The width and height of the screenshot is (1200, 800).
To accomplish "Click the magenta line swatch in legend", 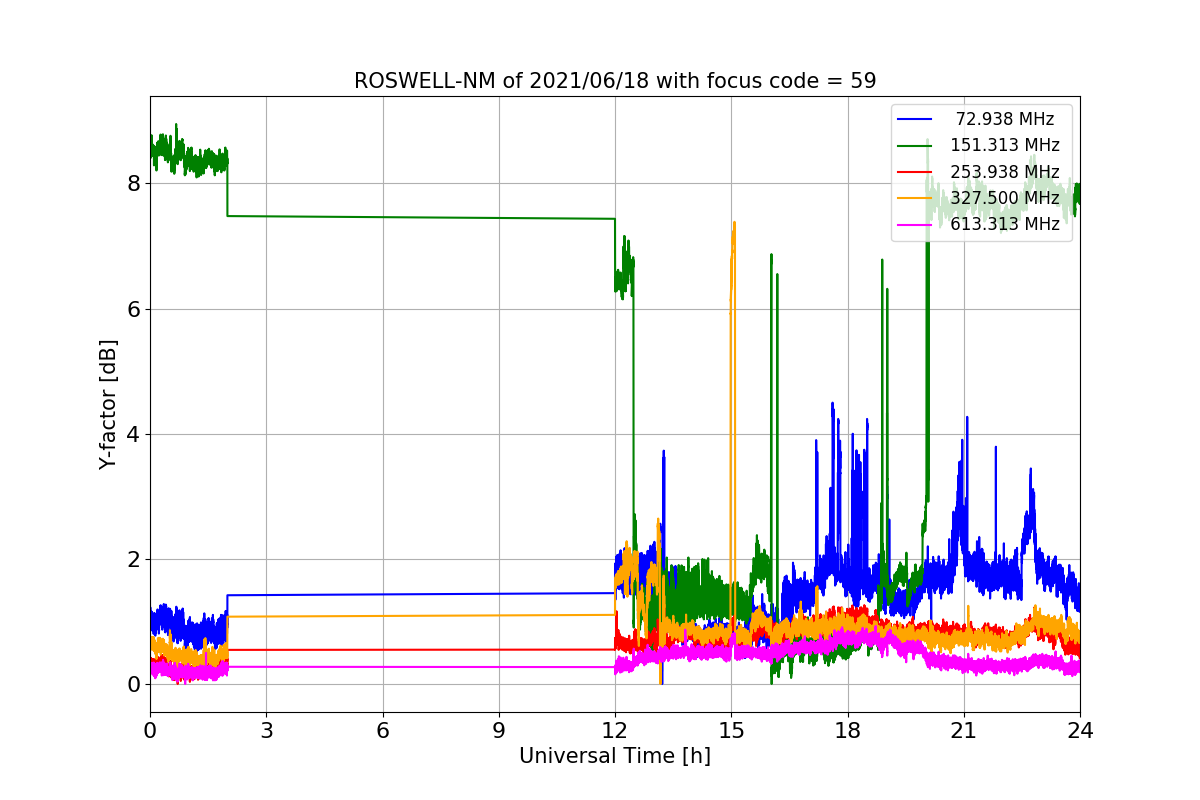I will (x=915, y=225).
